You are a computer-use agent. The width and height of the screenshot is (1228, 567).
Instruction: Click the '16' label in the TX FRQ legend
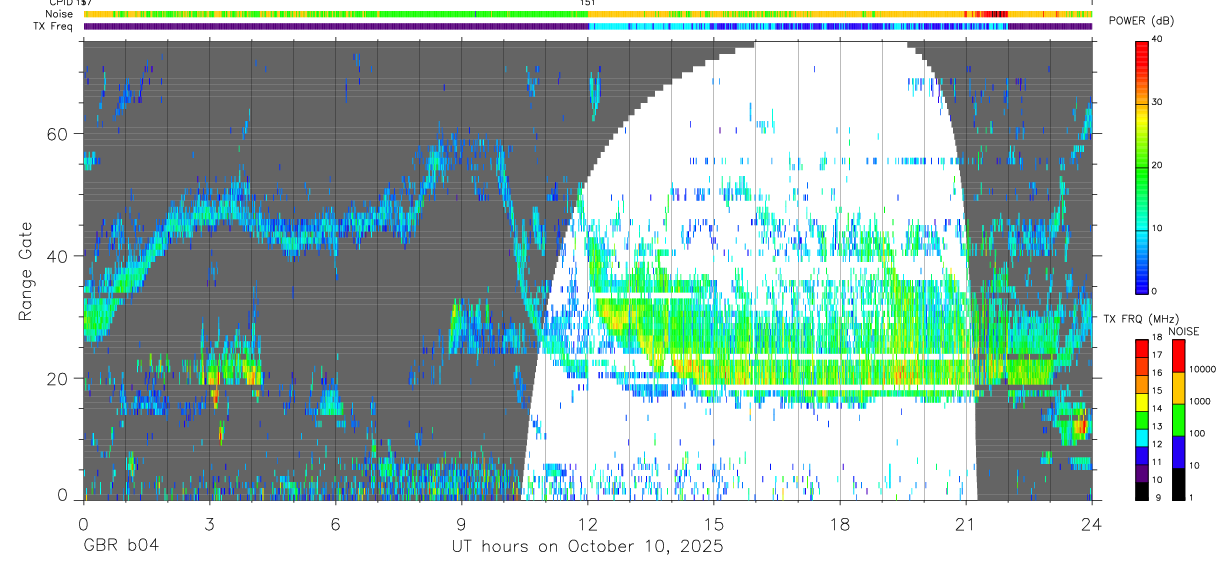coord(1158,373)
